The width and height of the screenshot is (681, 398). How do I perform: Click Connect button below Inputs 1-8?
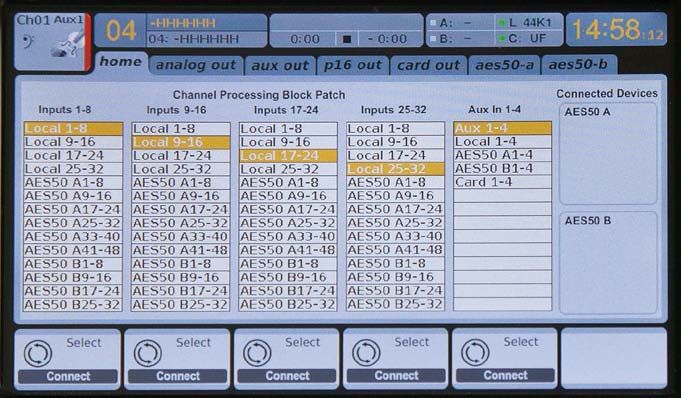(68, 376)
